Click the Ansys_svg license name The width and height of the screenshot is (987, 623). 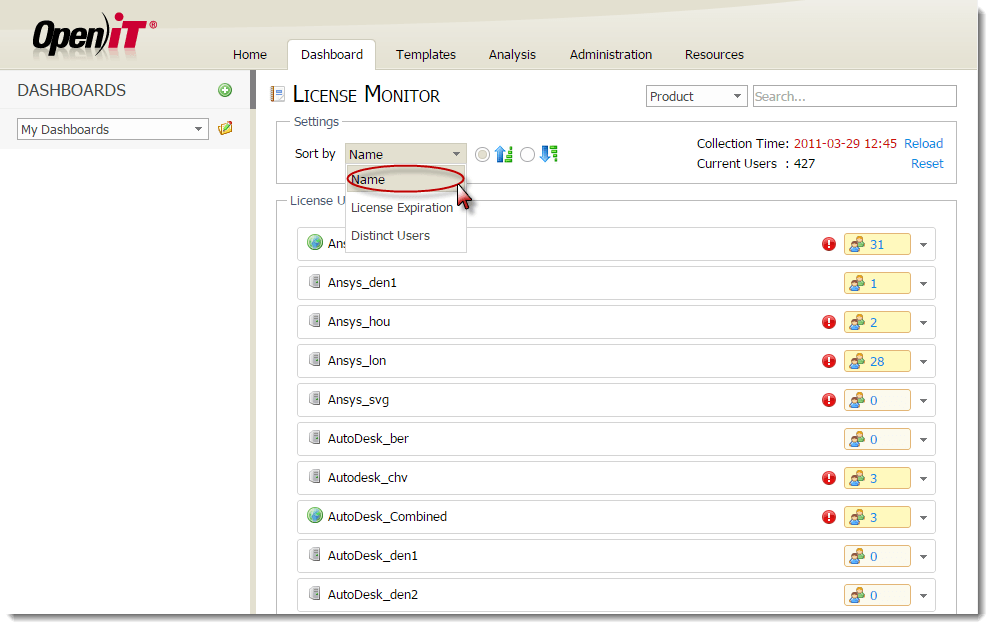point(358,400)
